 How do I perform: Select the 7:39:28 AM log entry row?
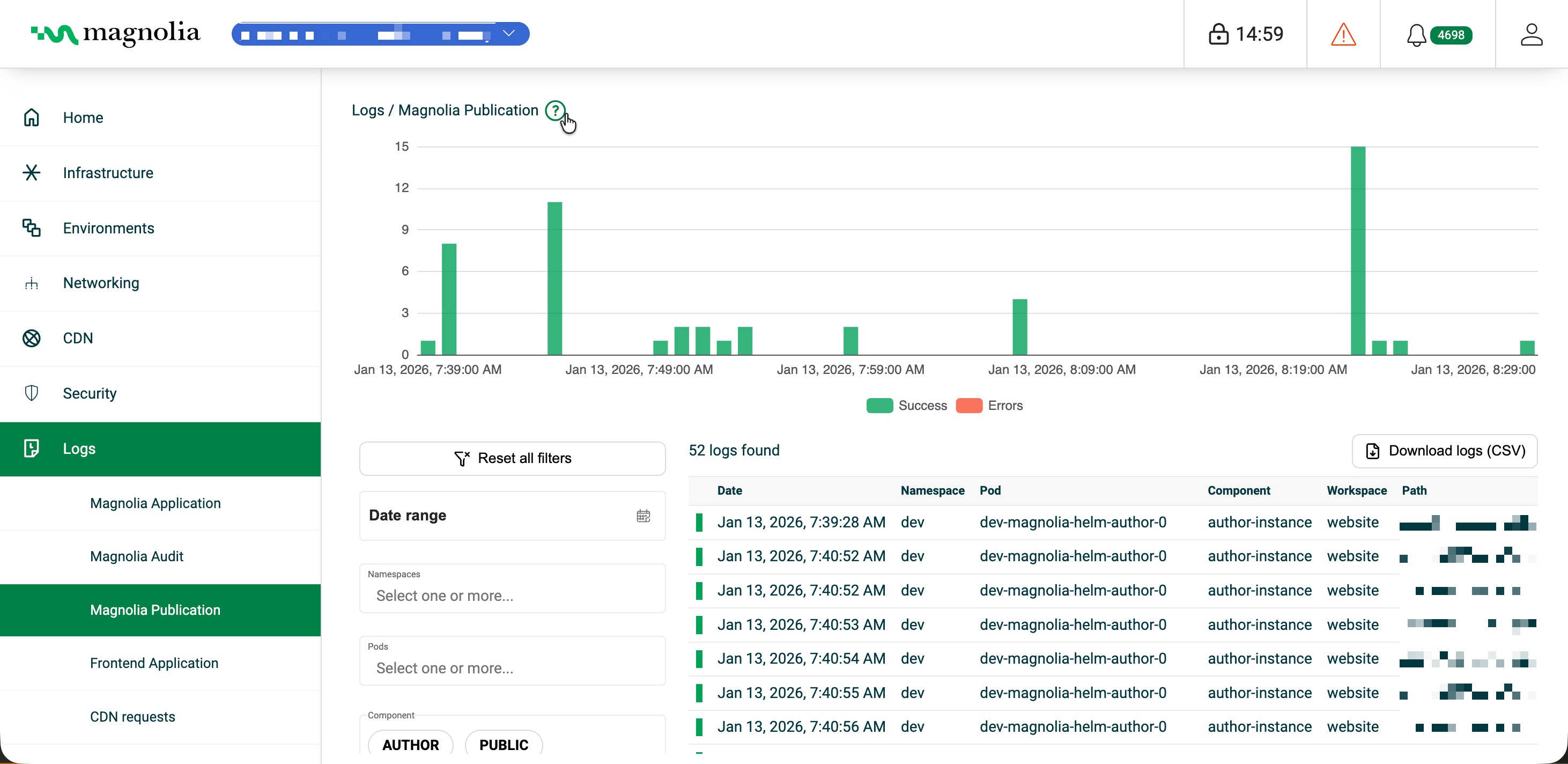coord(801,521)
